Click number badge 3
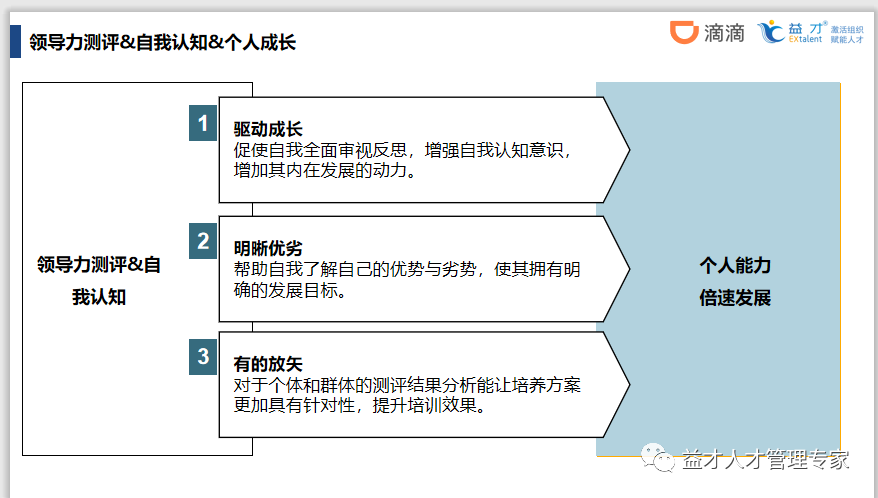 click(203, 356)
